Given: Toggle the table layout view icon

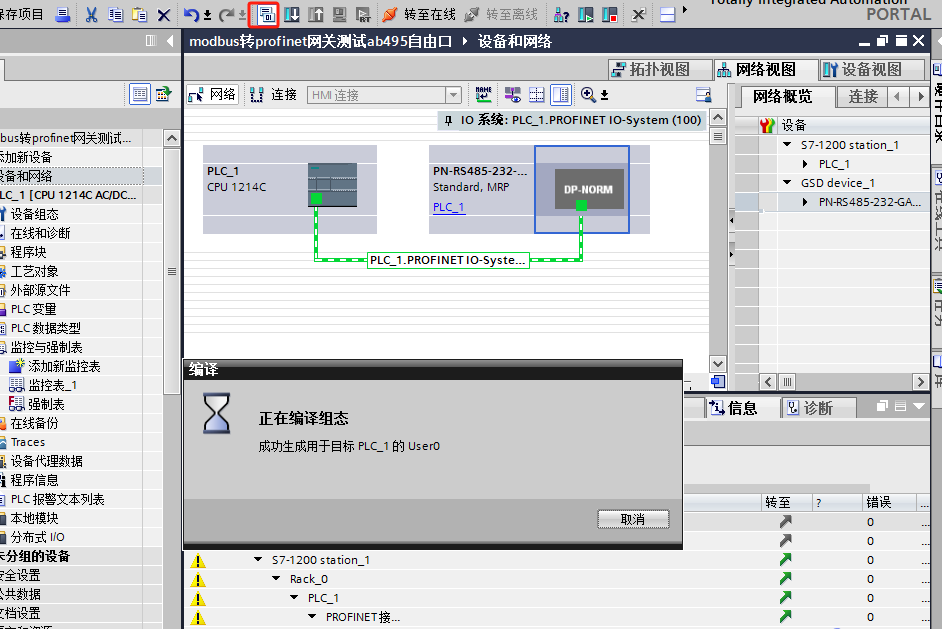Looking at the screenshot, I should 561,94.
